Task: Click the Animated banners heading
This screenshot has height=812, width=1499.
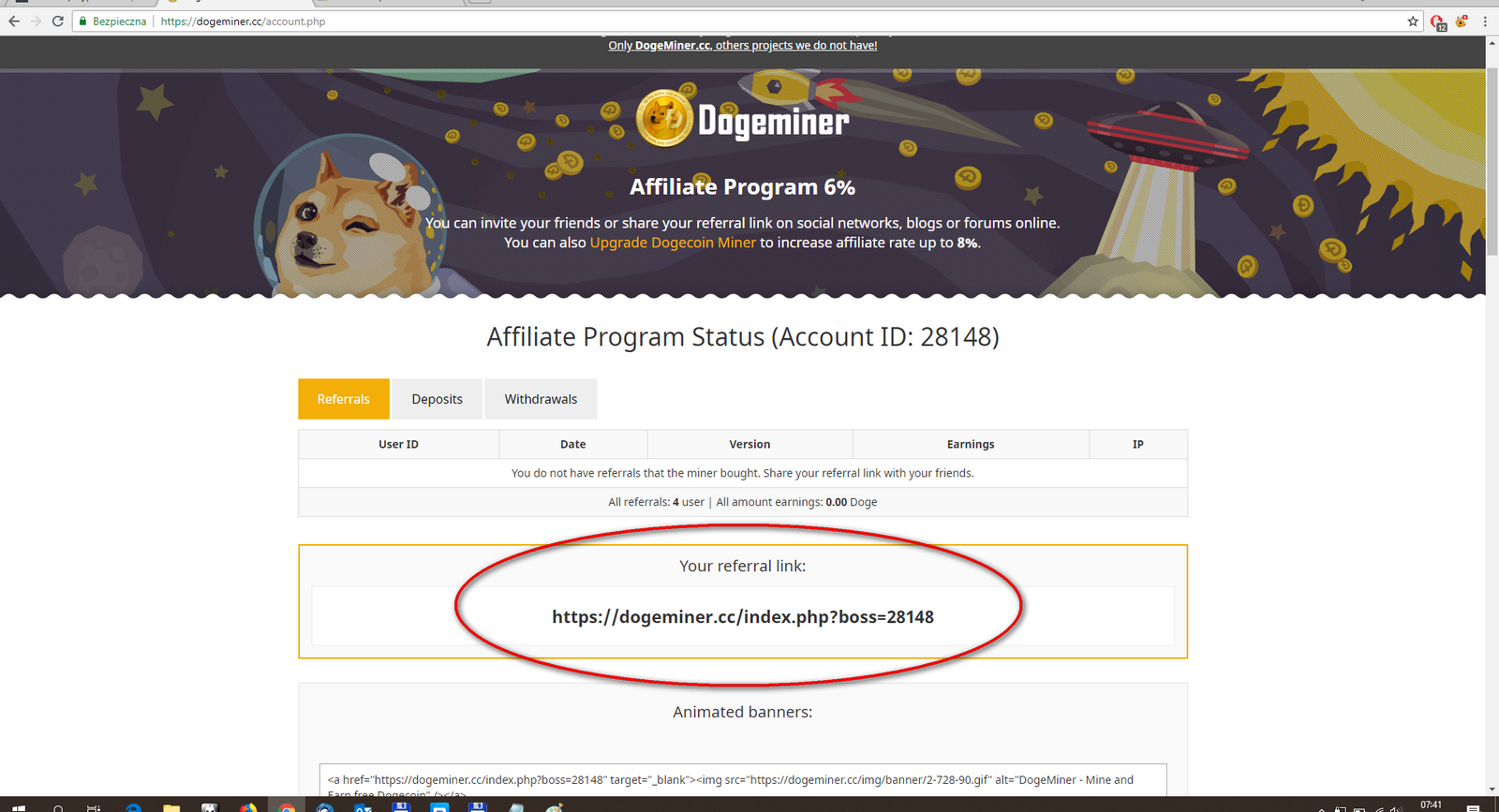Action: 743,712
